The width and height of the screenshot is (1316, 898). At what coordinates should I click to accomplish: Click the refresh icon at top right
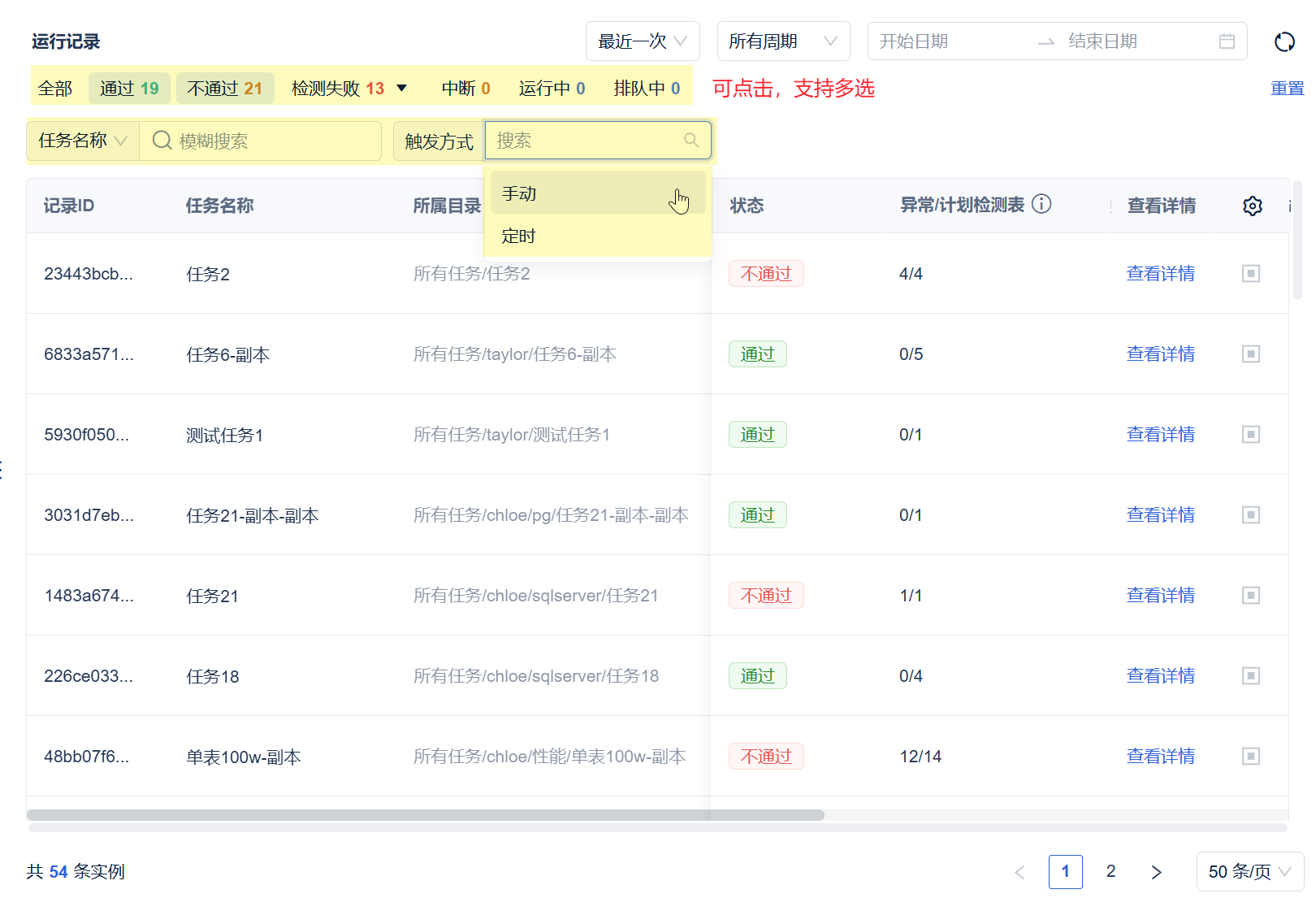[1284, 41]
